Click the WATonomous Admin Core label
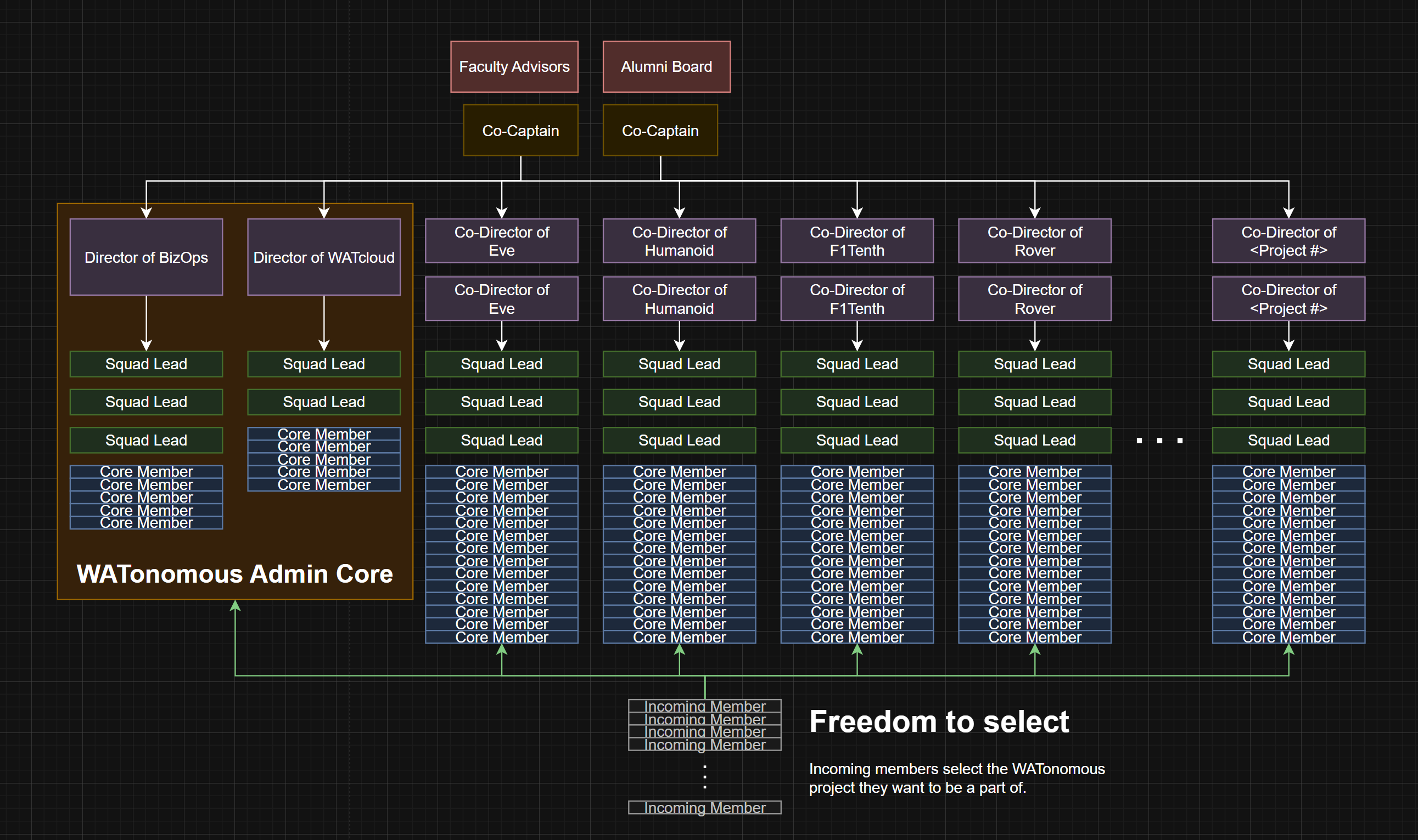The width and height of the screenshot is (1418, 840). click(234, 574)
